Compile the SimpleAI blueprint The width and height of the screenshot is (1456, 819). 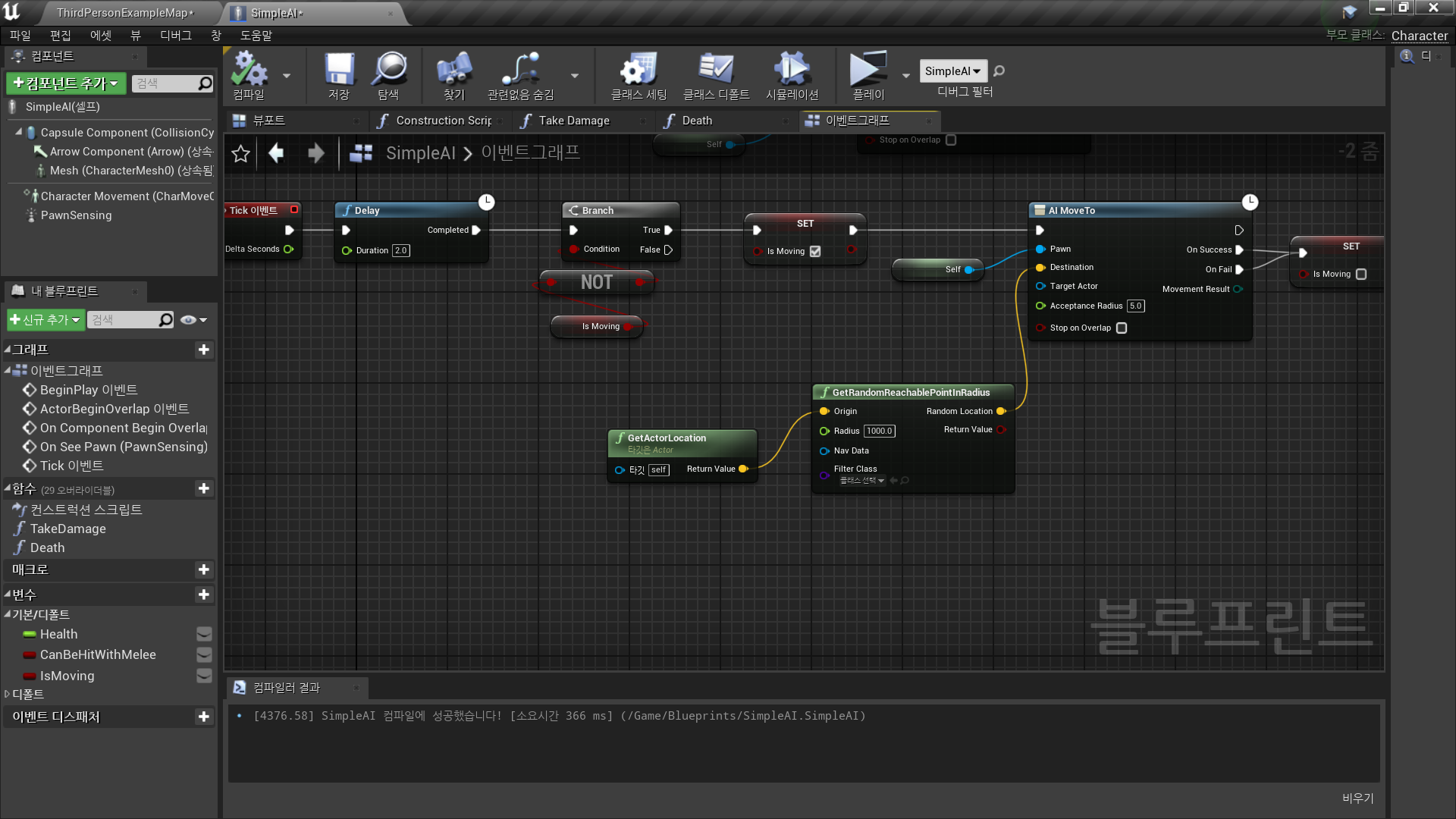click(x=252, y=74)
